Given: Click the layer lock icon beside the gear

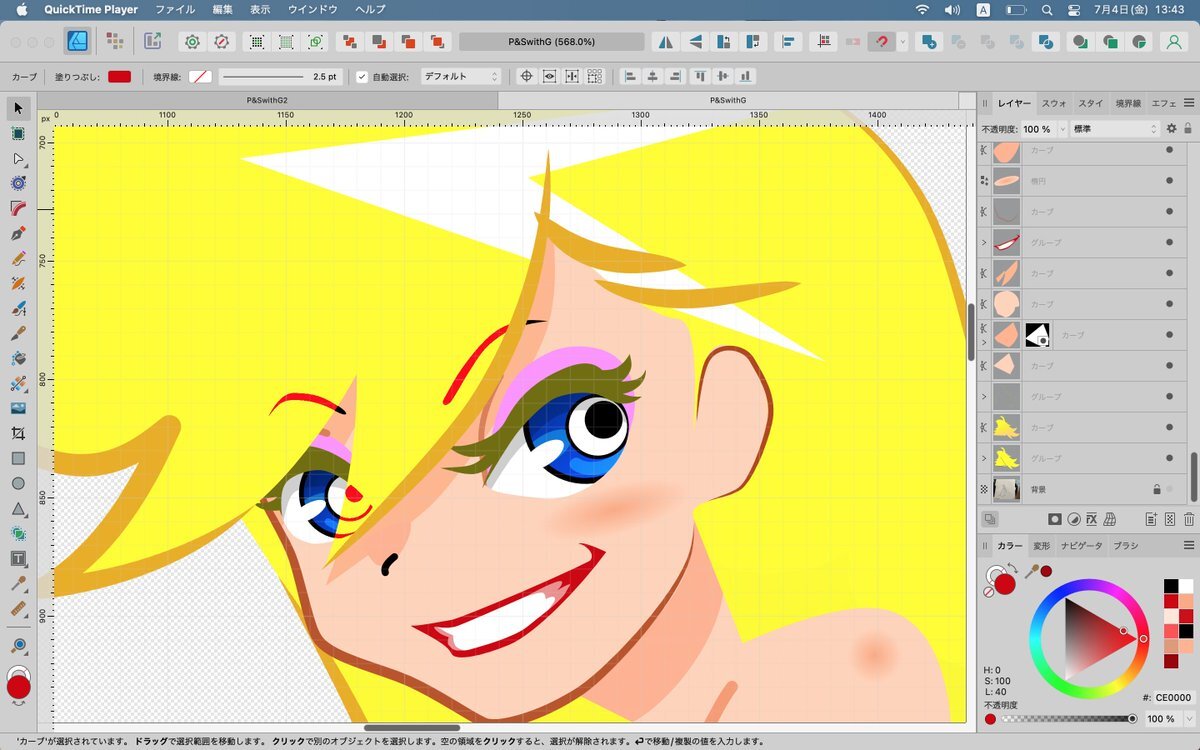Looking at the screenshot, I should [x=1188, y=129].
